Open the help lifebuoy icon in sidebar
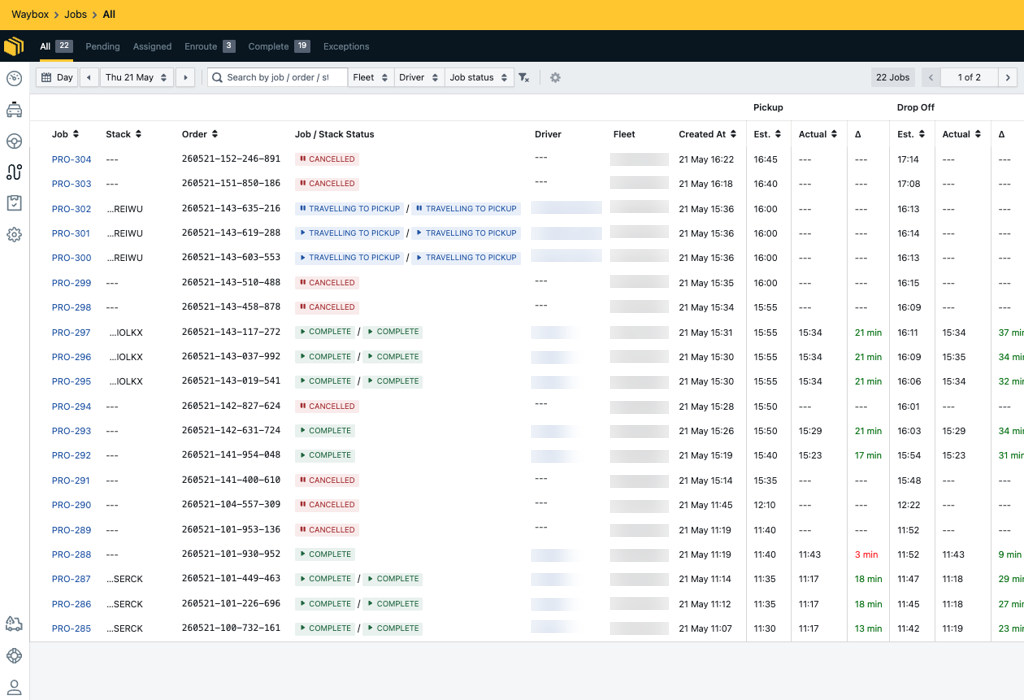The height and width of the screenshot is (700, 1024). (14, 656)
